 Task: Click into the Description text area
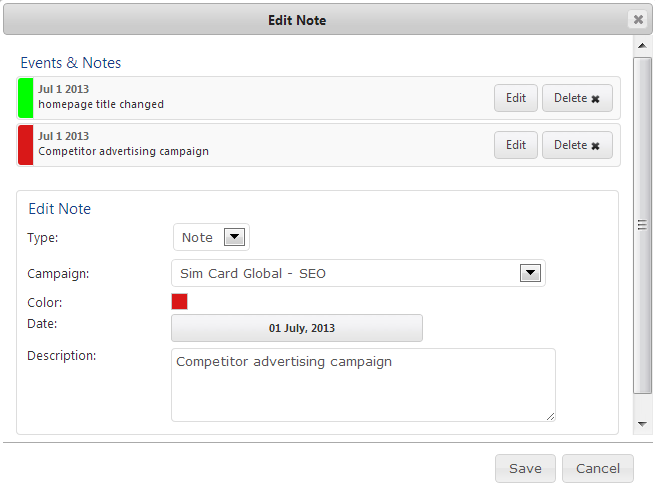pyautogui.click(x=363, y=385)
